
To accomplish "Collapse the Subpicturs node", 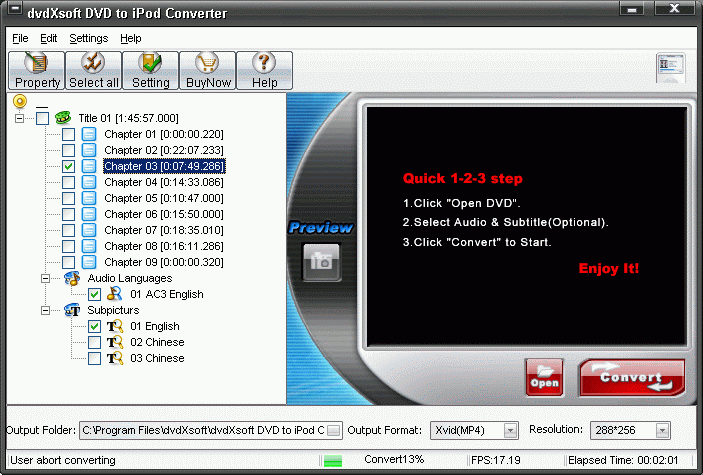I will click(45, 310).
